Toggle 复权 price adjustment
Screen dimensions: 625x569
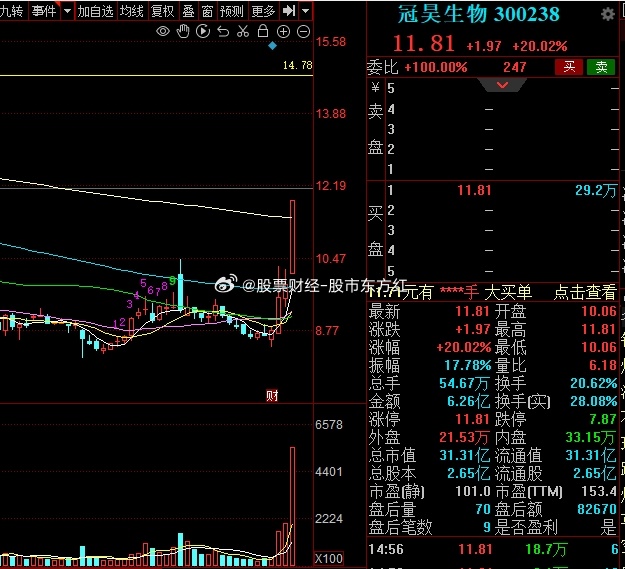tap(162, 11)
